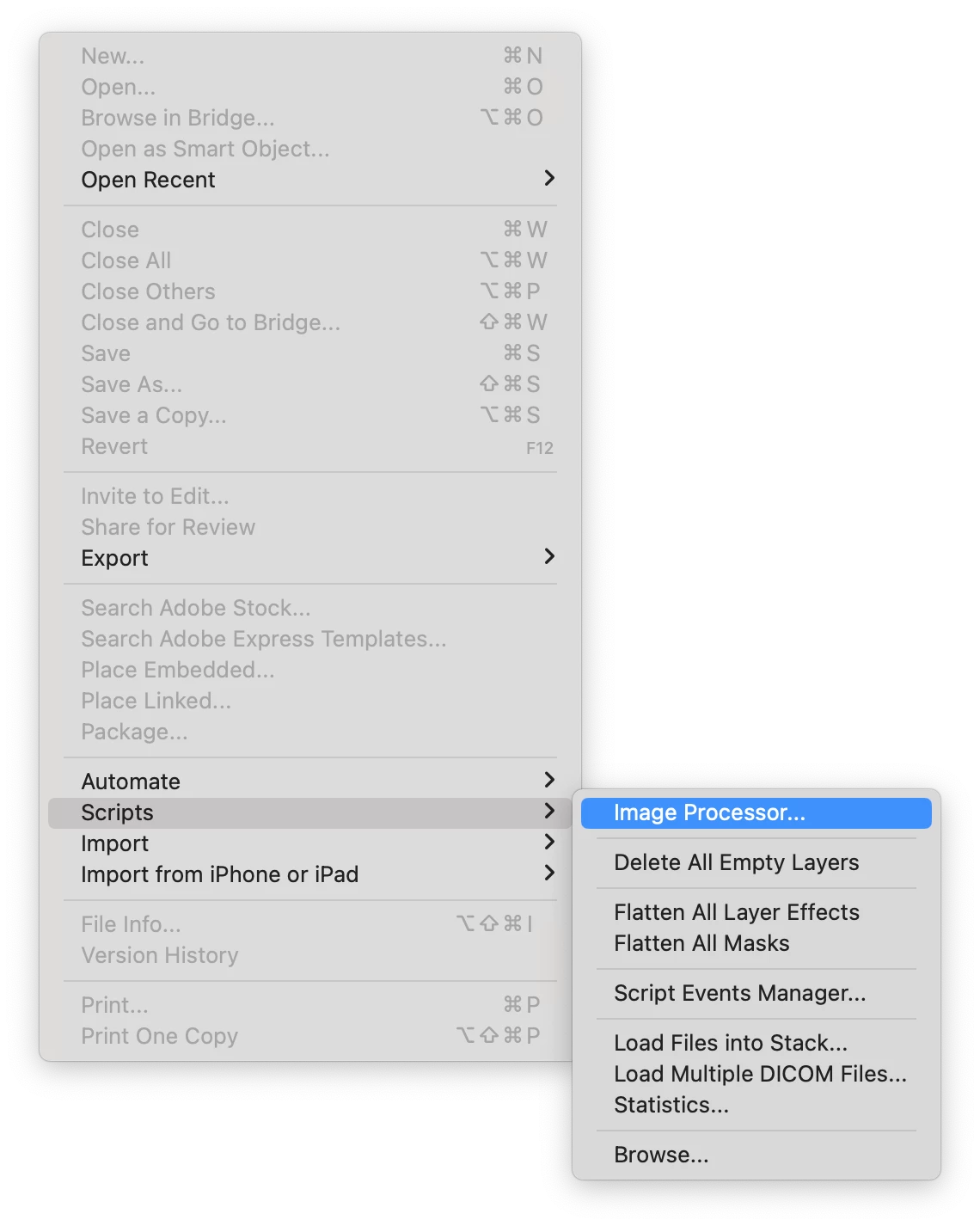Click Search Adobe Express Templates...
Viewport: 980px width, 1226px height.
click(310, 639)
